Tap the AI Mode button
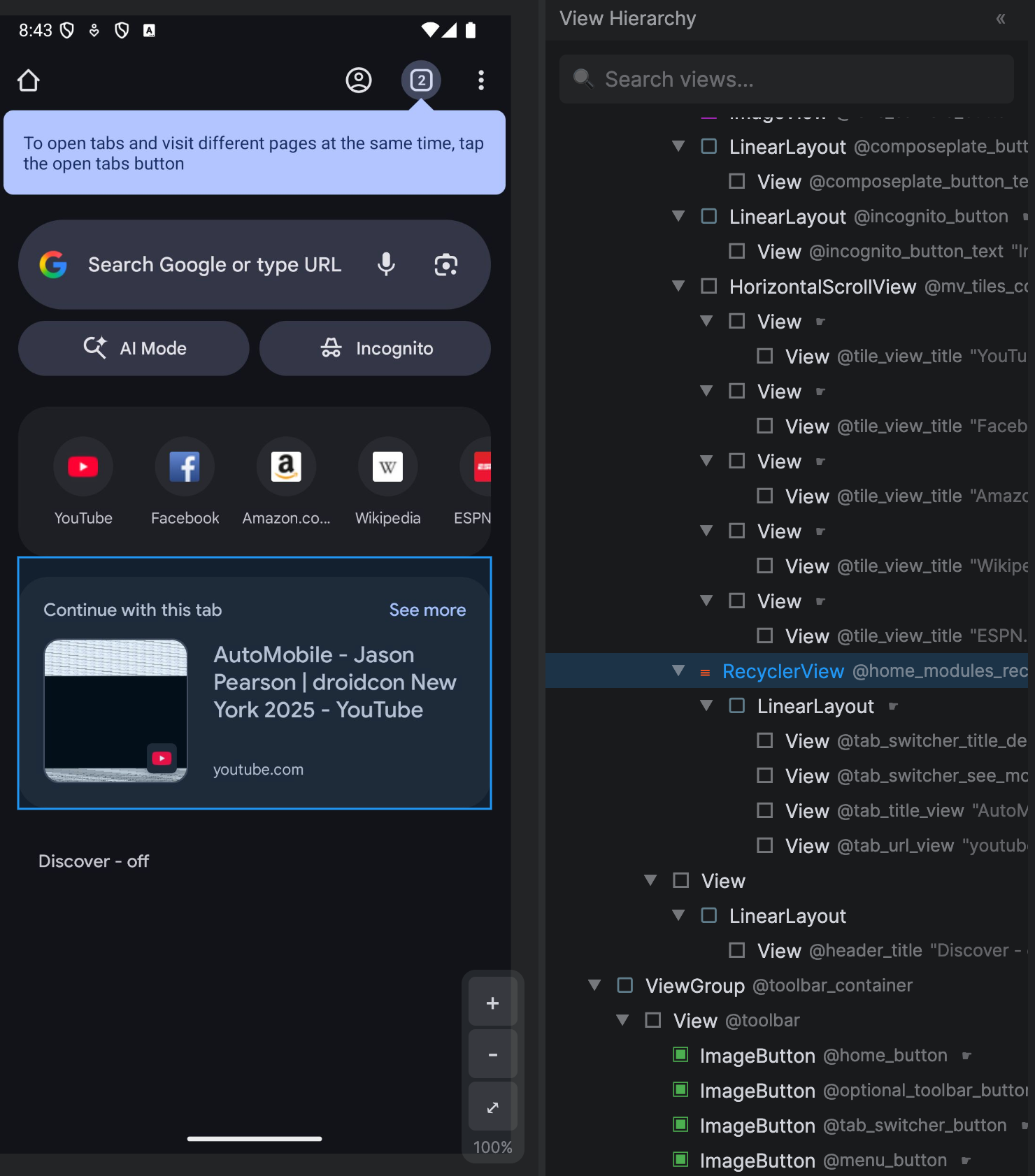The width and height of the screenshot is (1035, 1176). pos(134,348)
